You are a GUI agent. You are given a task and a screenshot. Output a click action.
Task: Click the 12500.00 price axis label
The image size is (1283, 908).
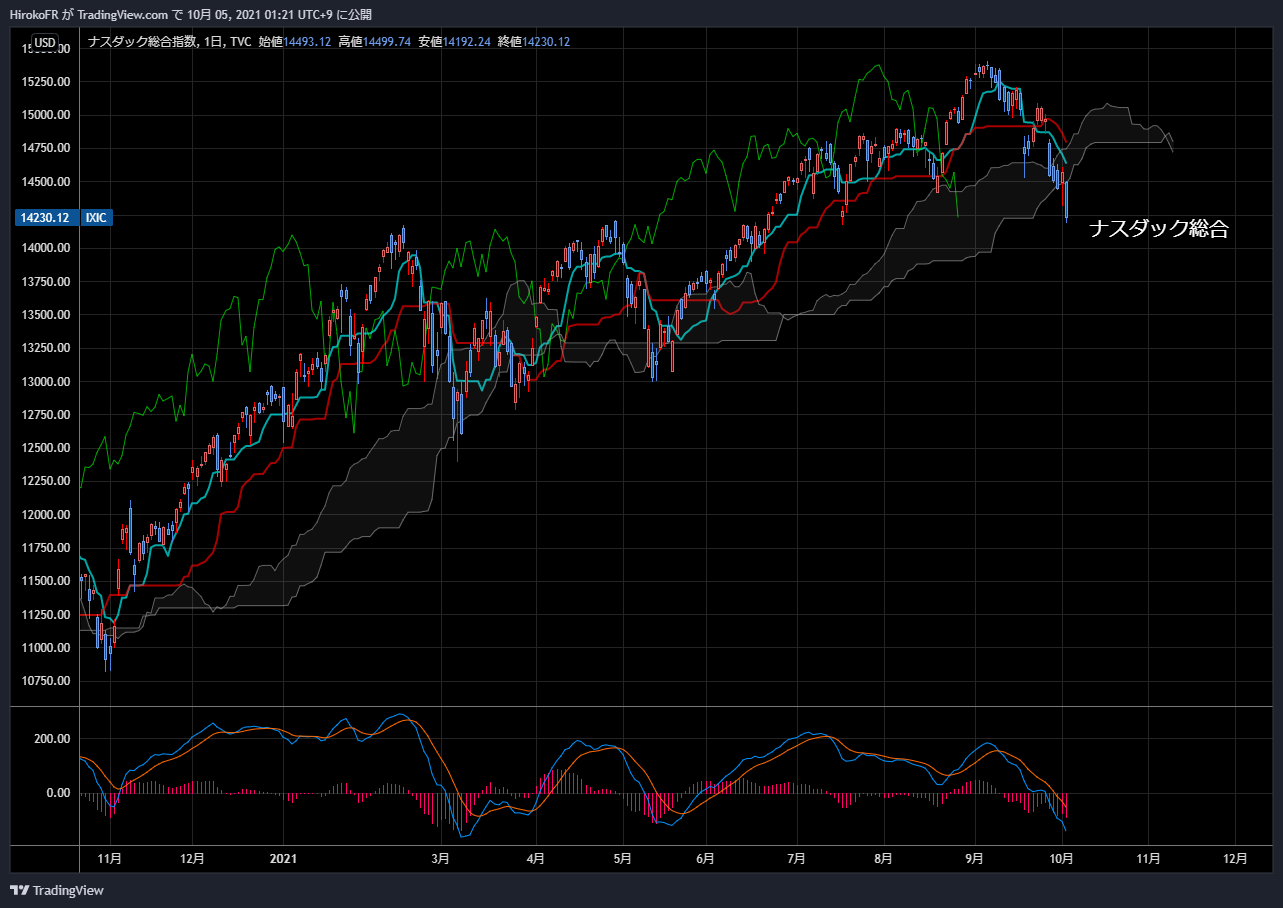click(x=44, y=448)
